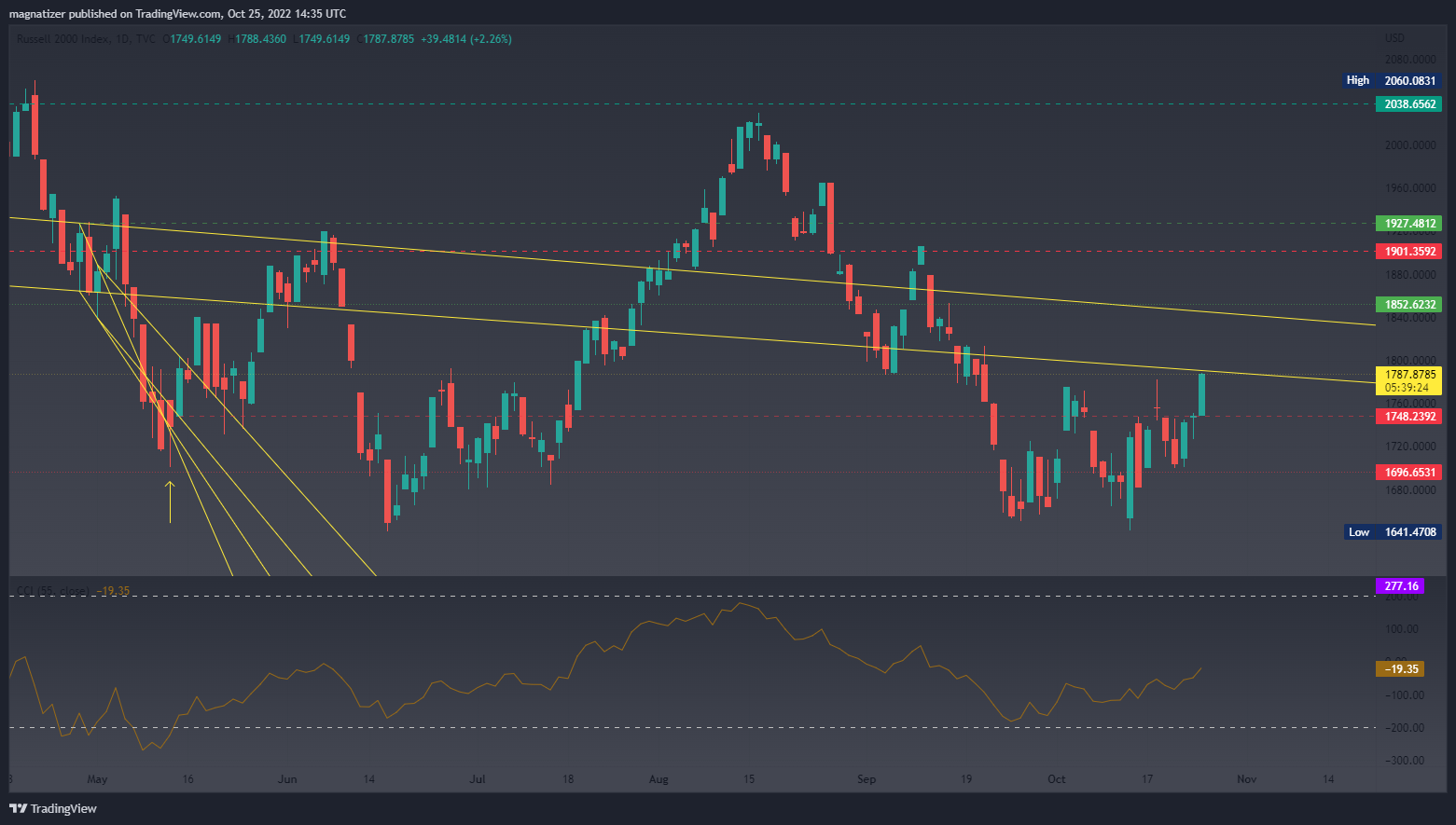Select the green 1852.6232 price level label
Image resolution: width=1456 pixels, height=825 pixels.
tap(1408, 305)
